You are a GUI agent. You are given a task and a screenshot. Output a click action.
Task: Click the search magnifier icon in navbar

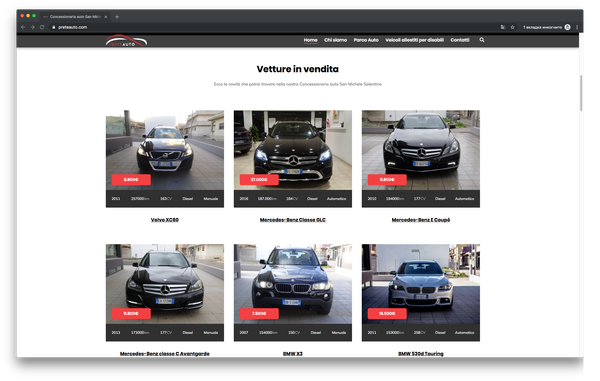(482, 40)
